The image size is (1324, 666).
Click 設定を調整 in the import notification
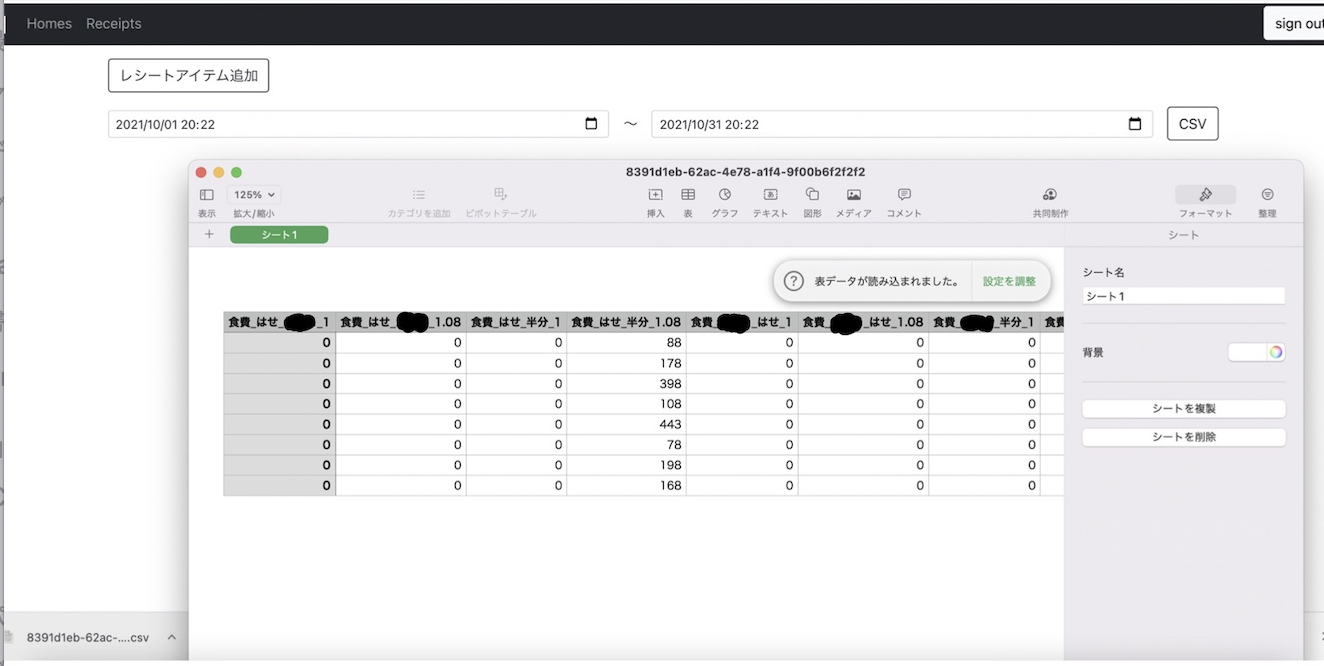pos(1009,282)
